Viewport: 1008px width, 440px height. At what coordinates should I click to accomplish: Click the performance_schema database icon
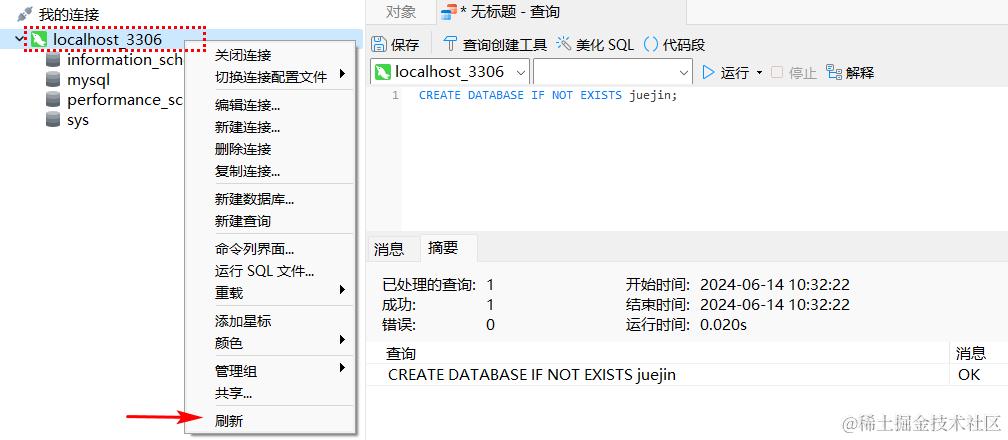[53, 100]
